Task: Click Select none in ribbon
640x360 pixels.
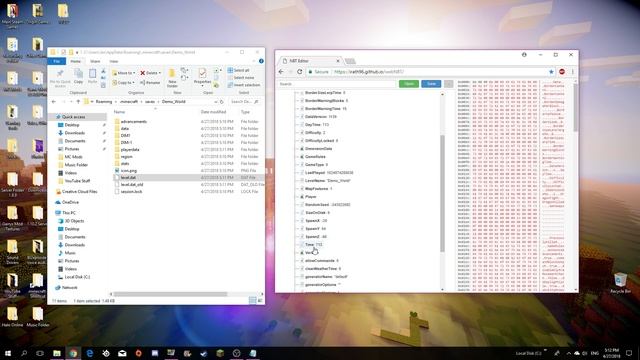Action: coord(241,78)
